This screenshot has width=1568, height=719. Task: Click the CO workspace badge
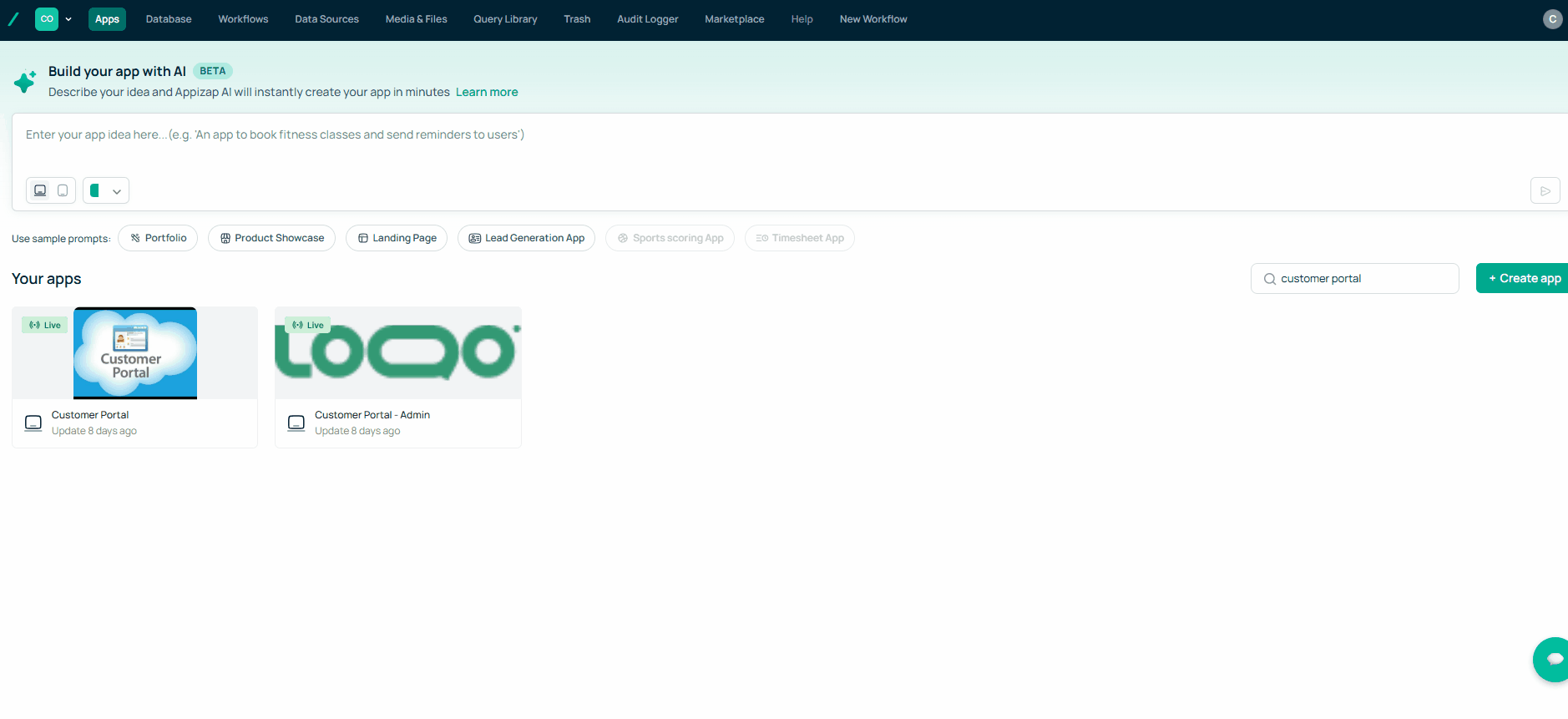[x=47, y=19]
